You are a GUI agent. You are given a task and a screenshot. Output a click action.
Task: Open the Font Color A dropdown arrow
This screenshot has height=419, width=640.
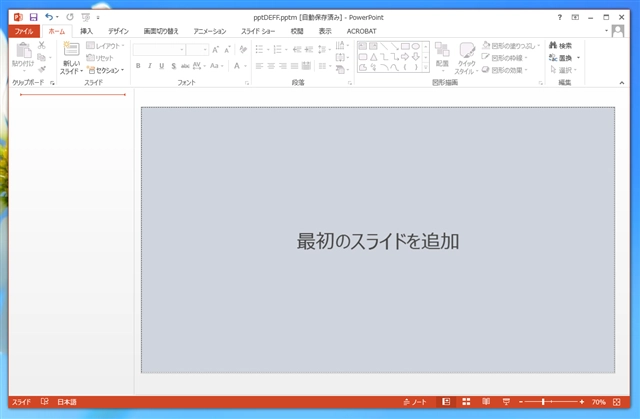pyautogui.click(x=245, y=66)
